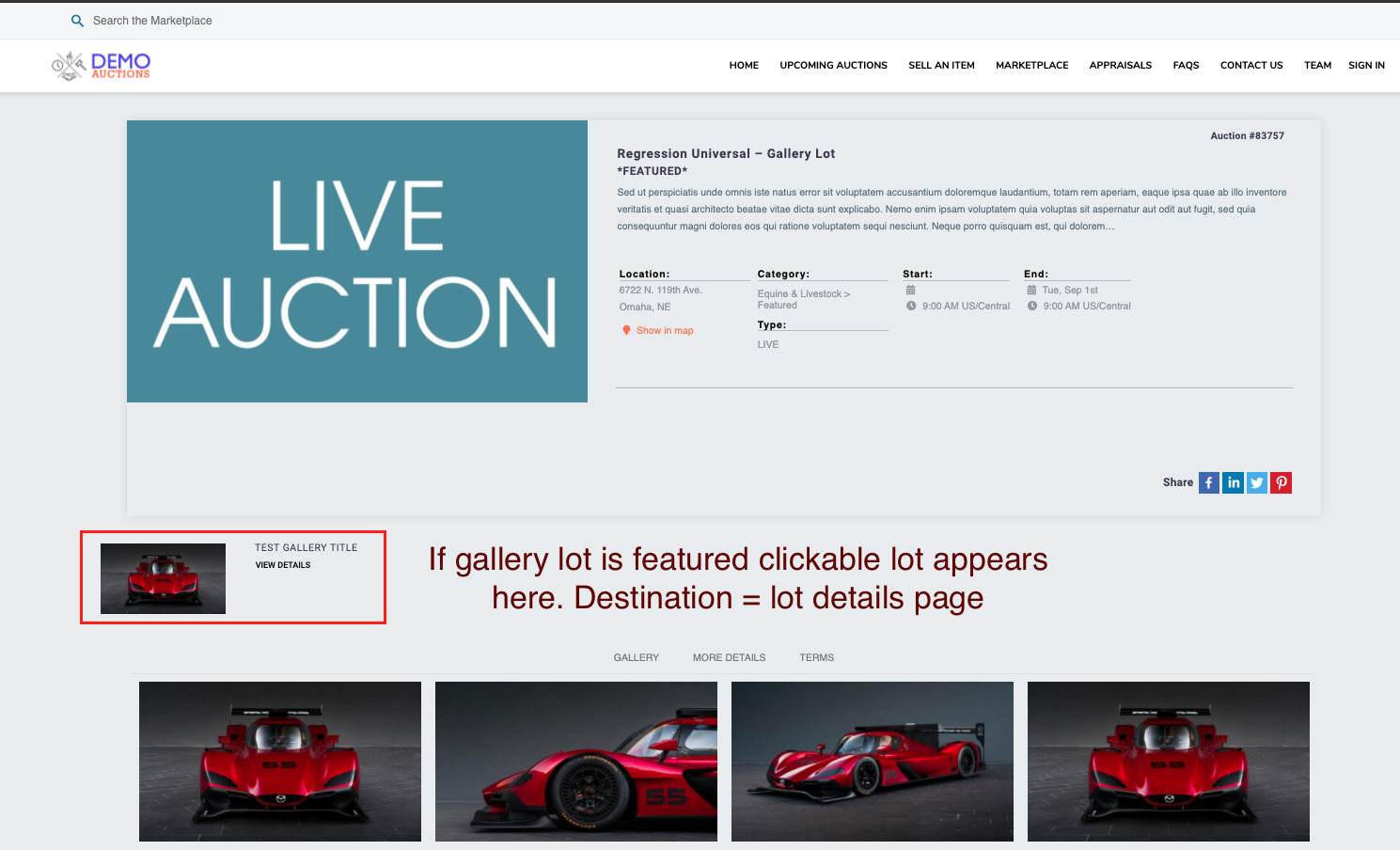Image resolution: width=1400 pixels, height=850 pixels.
Task: Open first gallery photo, front view
Action: (x=280, y=762)
